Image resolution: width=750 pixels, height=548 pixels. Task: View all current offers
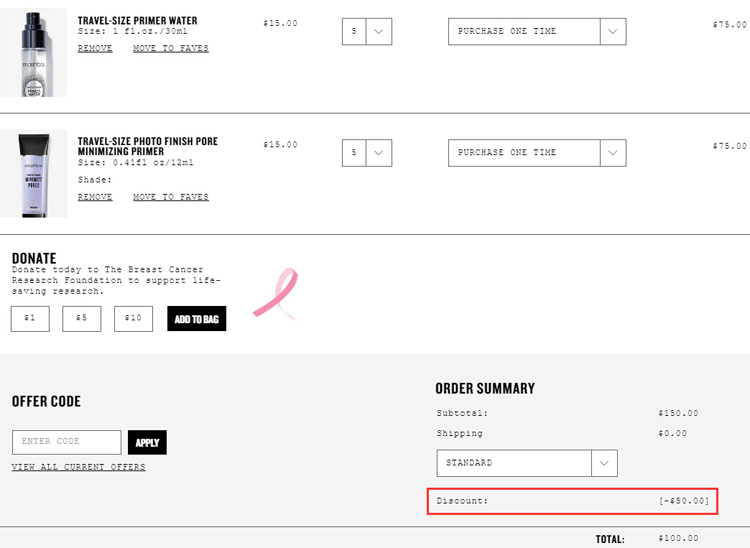click(x=78, y=467)
